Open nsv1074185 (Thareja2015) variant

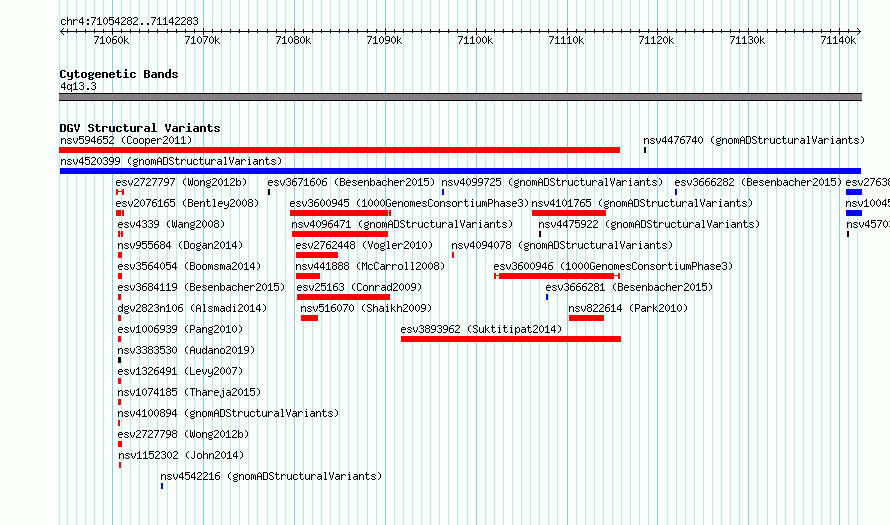(190, 392)
